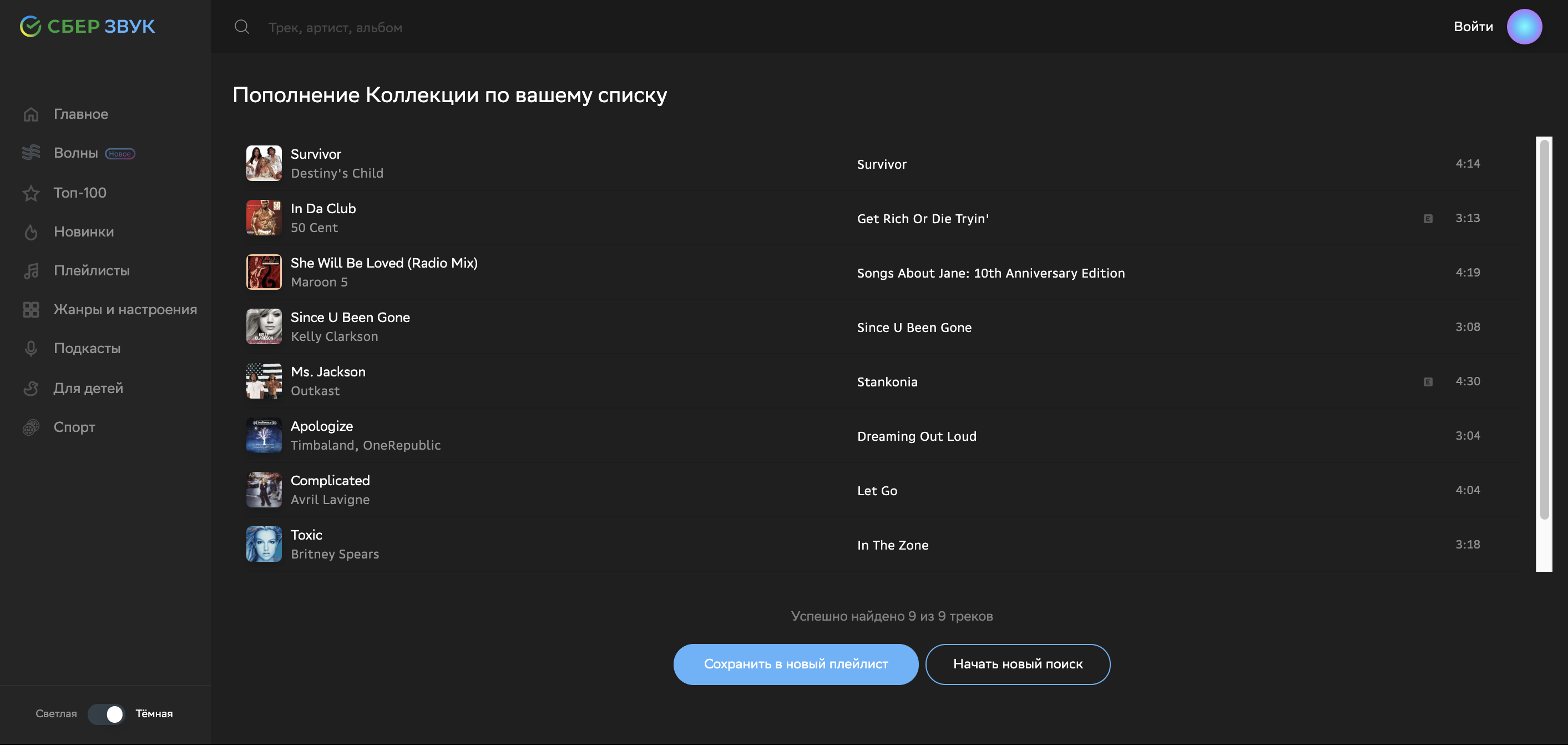Click the grid icon for Жанры и настроения

tap(31, 309)
